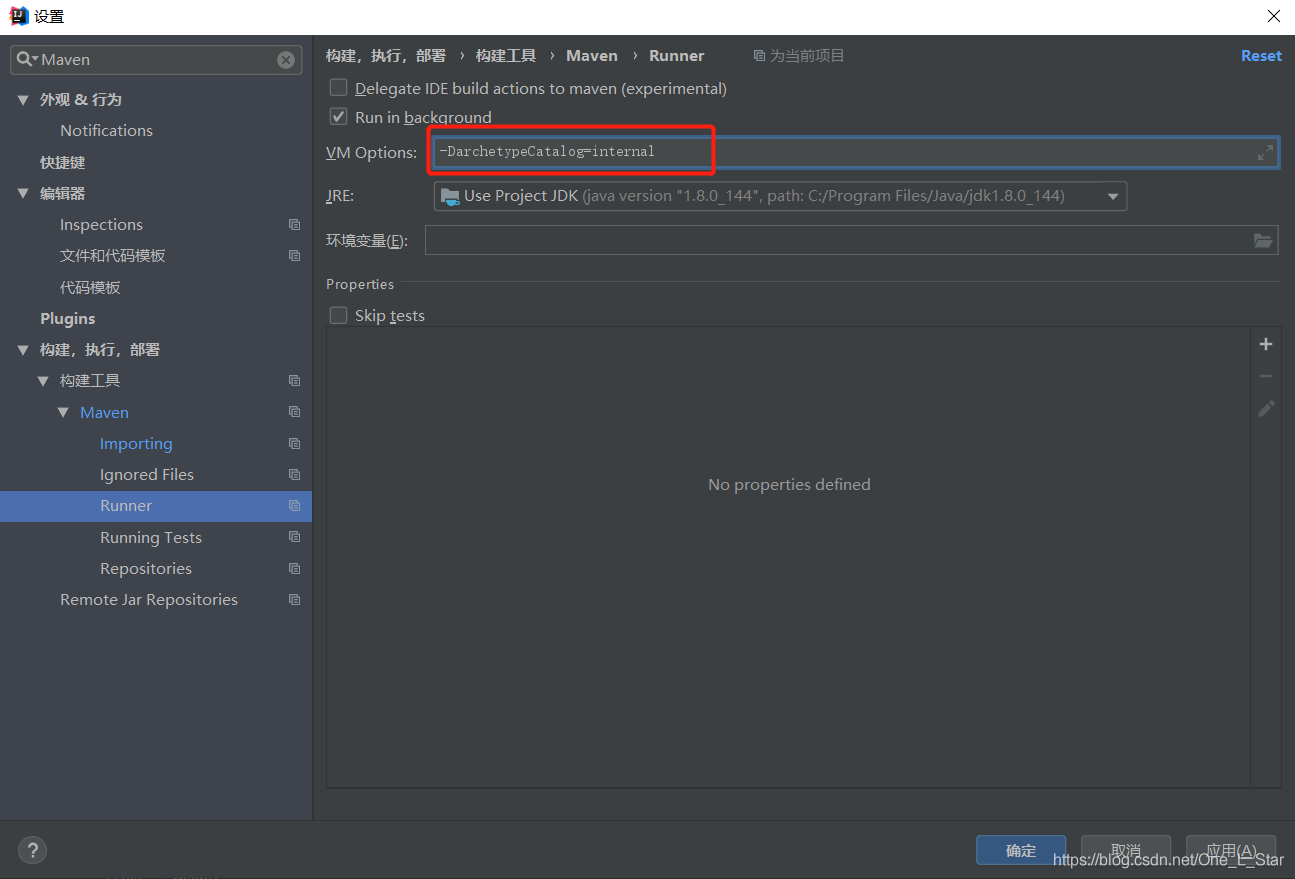Select 文件和代码模板 page
This screenshot has height=879, width=1295.
tap(112, 255)
